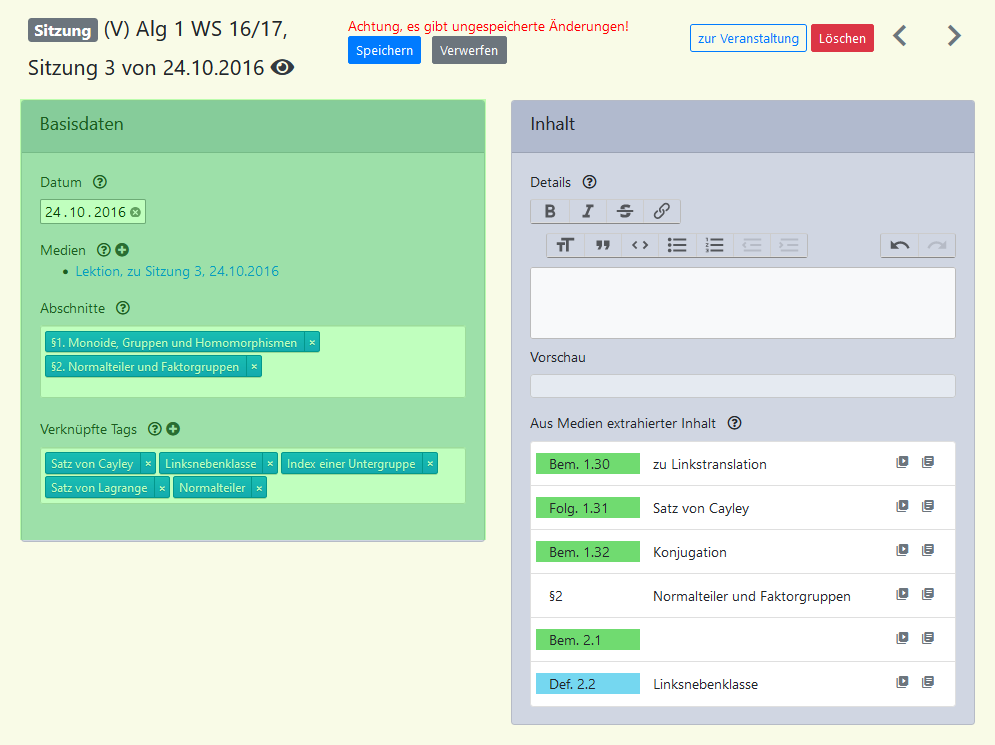Click the blockquote icon in editor
This screenshot has height=745, width=995.
(603, 245)
